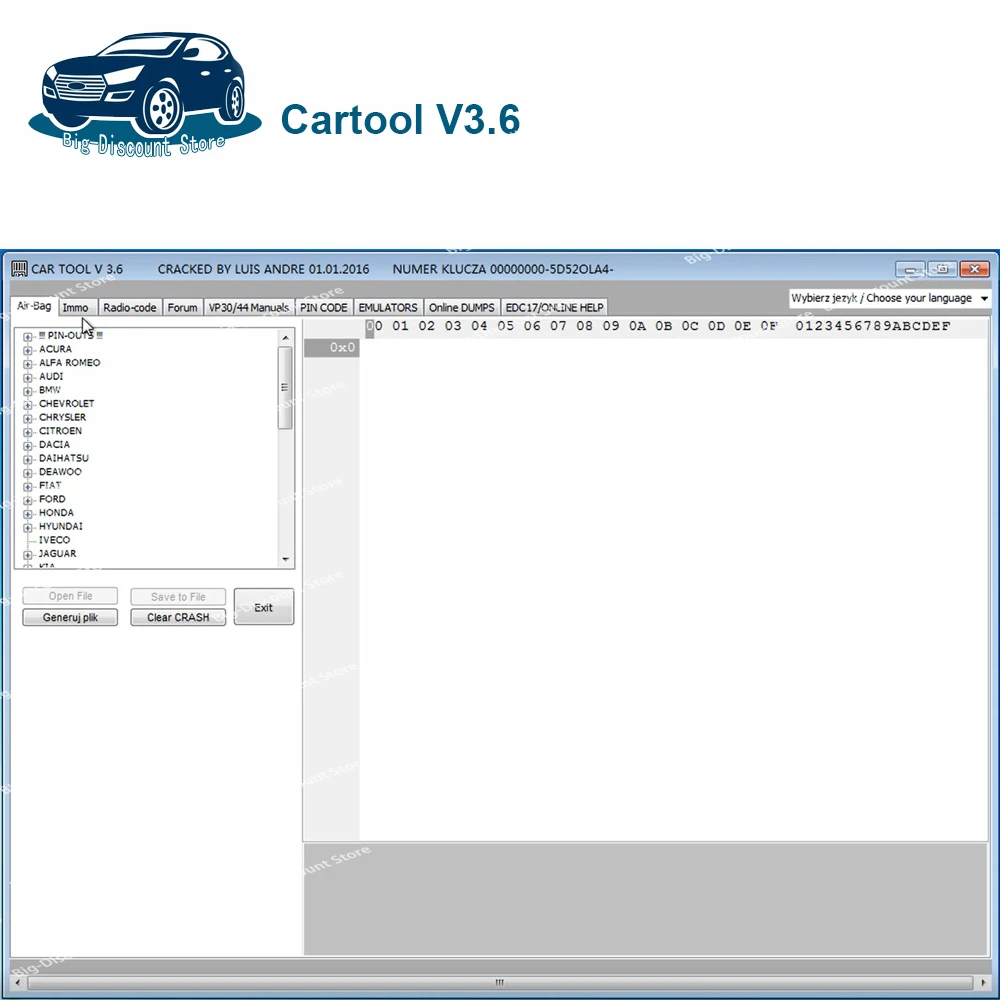Viewport: 1000px width, 1000px height.
Task: Select the CHRYSLER brand label
Action: click(x=62, y=417)
